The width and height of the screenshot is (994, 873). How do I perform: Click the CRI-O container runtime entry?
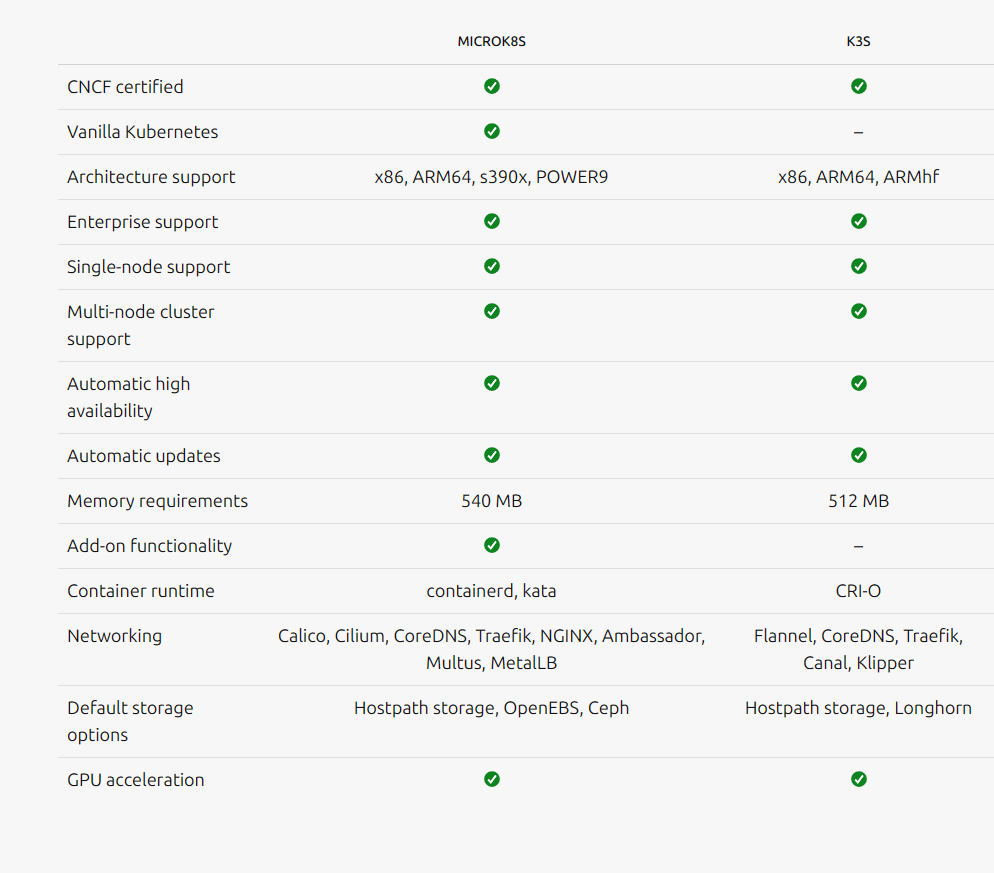tap(858, 591)
